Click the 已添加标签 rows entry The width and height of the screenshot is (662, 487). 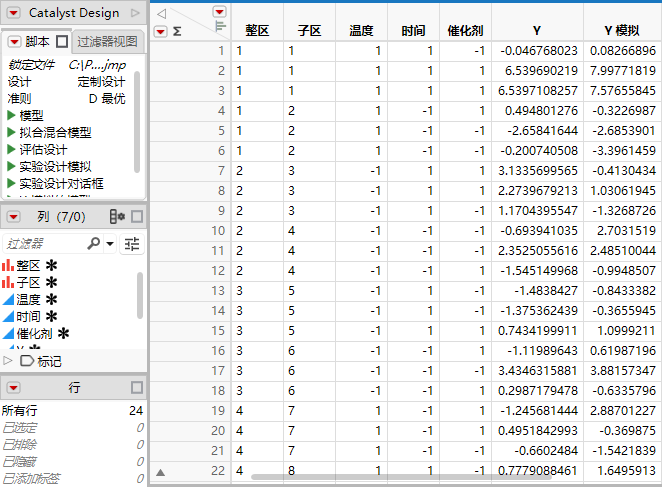73,479
